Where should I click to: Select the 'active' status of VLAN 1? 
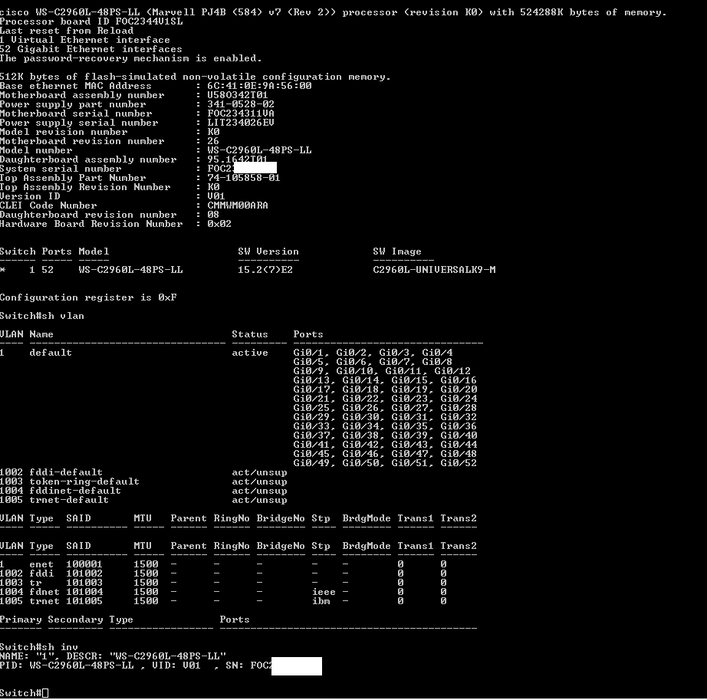(x=250, y=353)
